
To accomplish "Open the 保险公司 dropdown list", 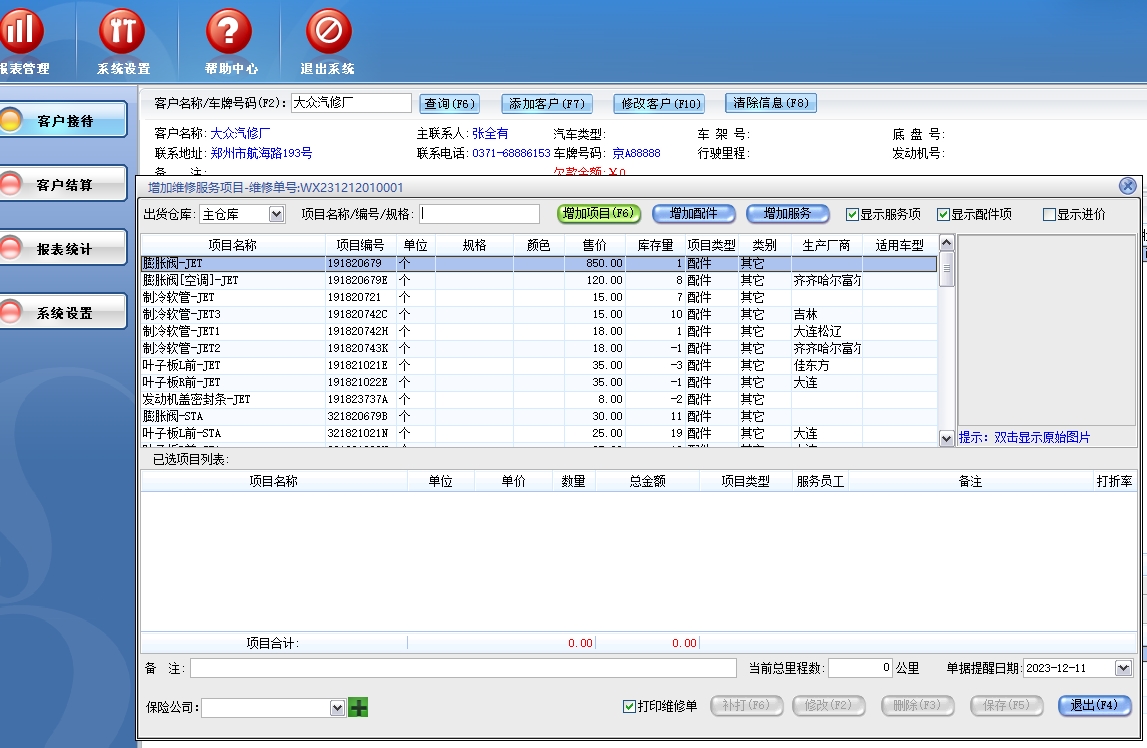I will [337, 707].
